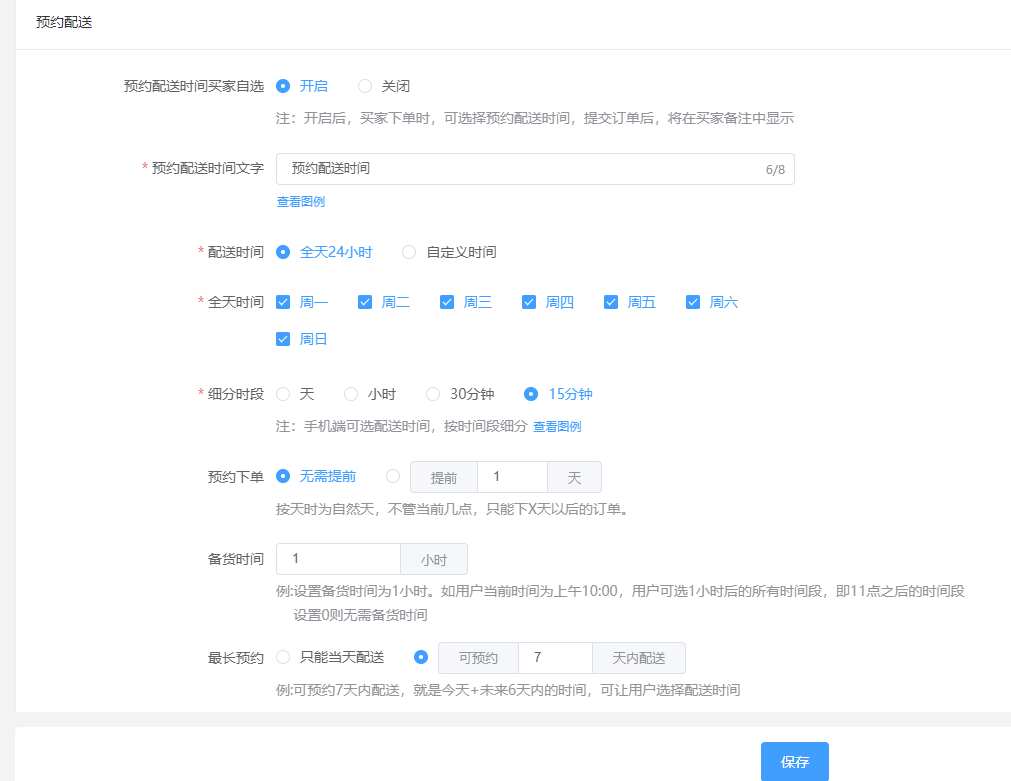Open 查看图例 link beside time segment note
This screenshot has width=1011, height=781.
click(557, 426)
